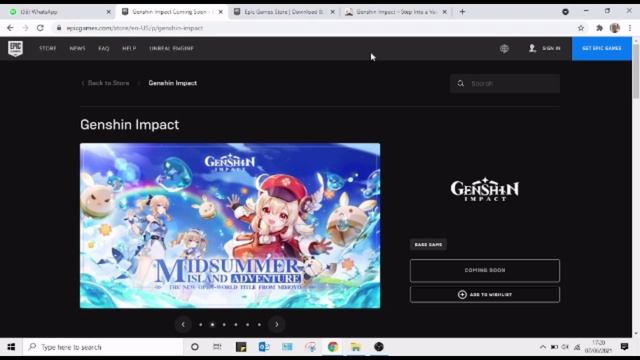Switch to Genshin Impact Step Into tab
The width and height of the screenshot is (640, 360).
[396, 12]
